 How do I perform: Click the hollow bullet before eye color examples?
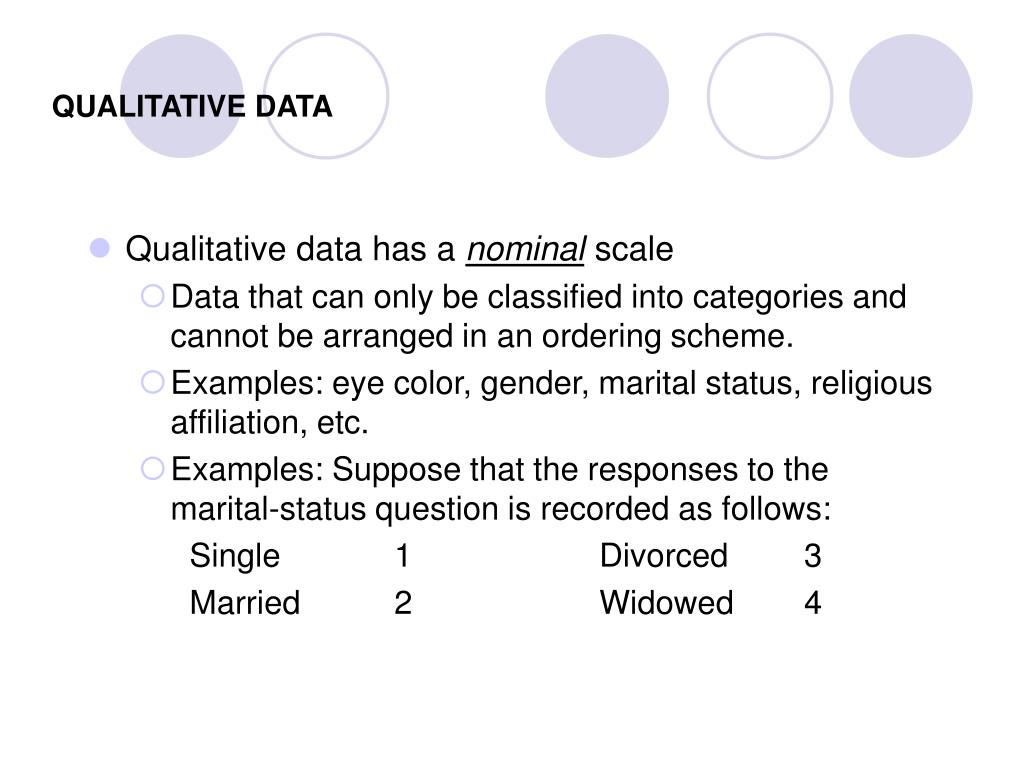point(152,382)
